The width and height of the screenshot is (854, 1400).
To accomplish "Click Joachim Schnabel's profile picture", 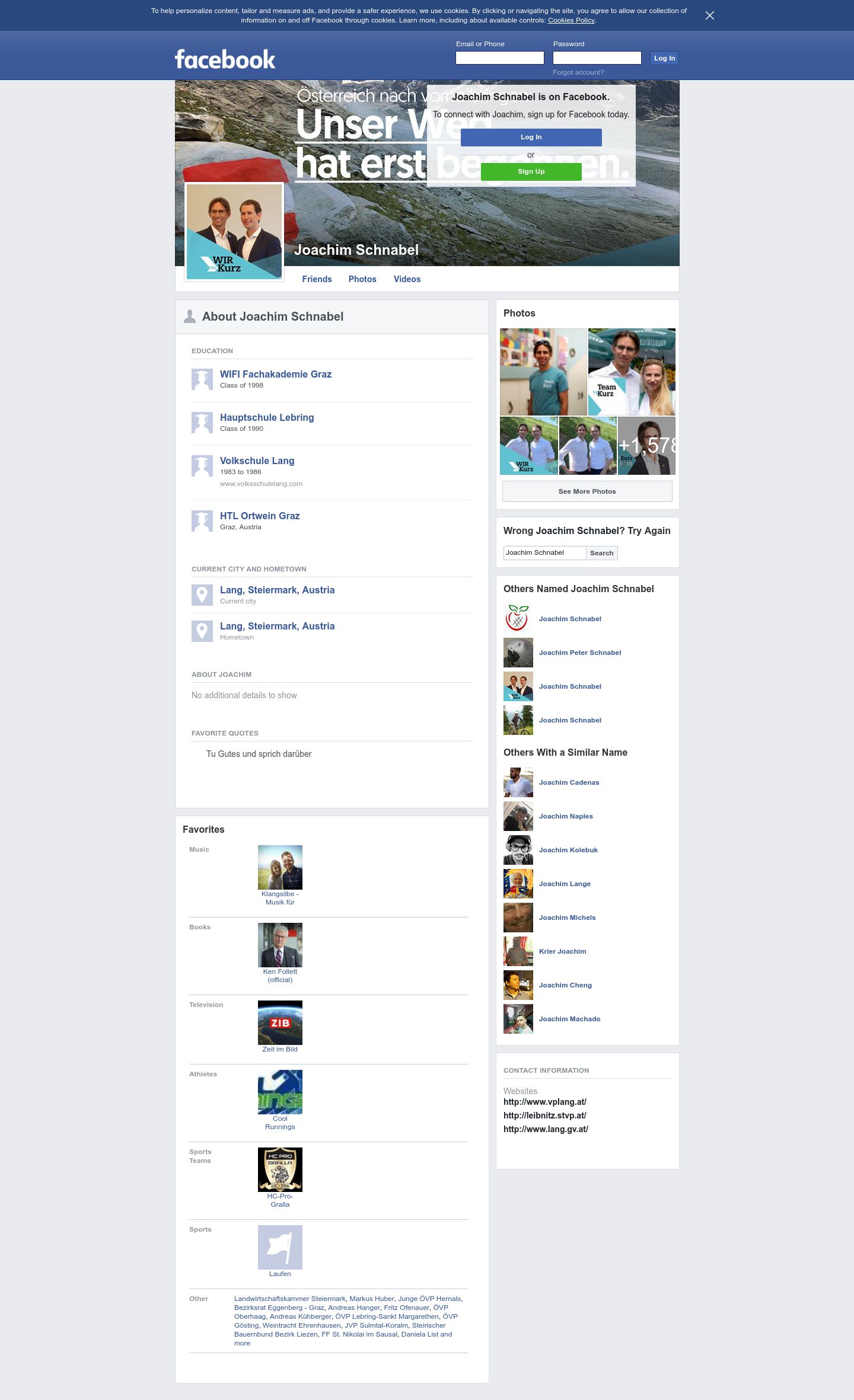I will tap(234, 232).
